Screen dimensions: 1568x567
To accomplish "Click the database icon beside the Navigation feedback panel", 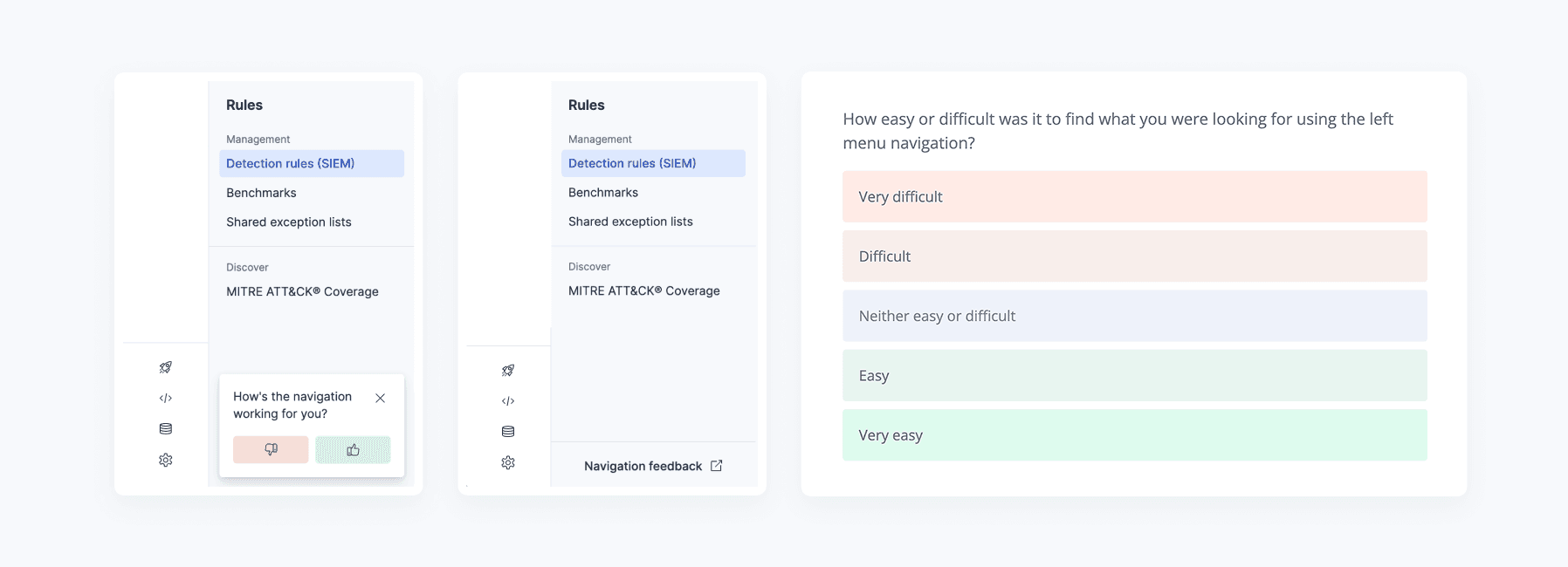I will click(x=508, y=431).
